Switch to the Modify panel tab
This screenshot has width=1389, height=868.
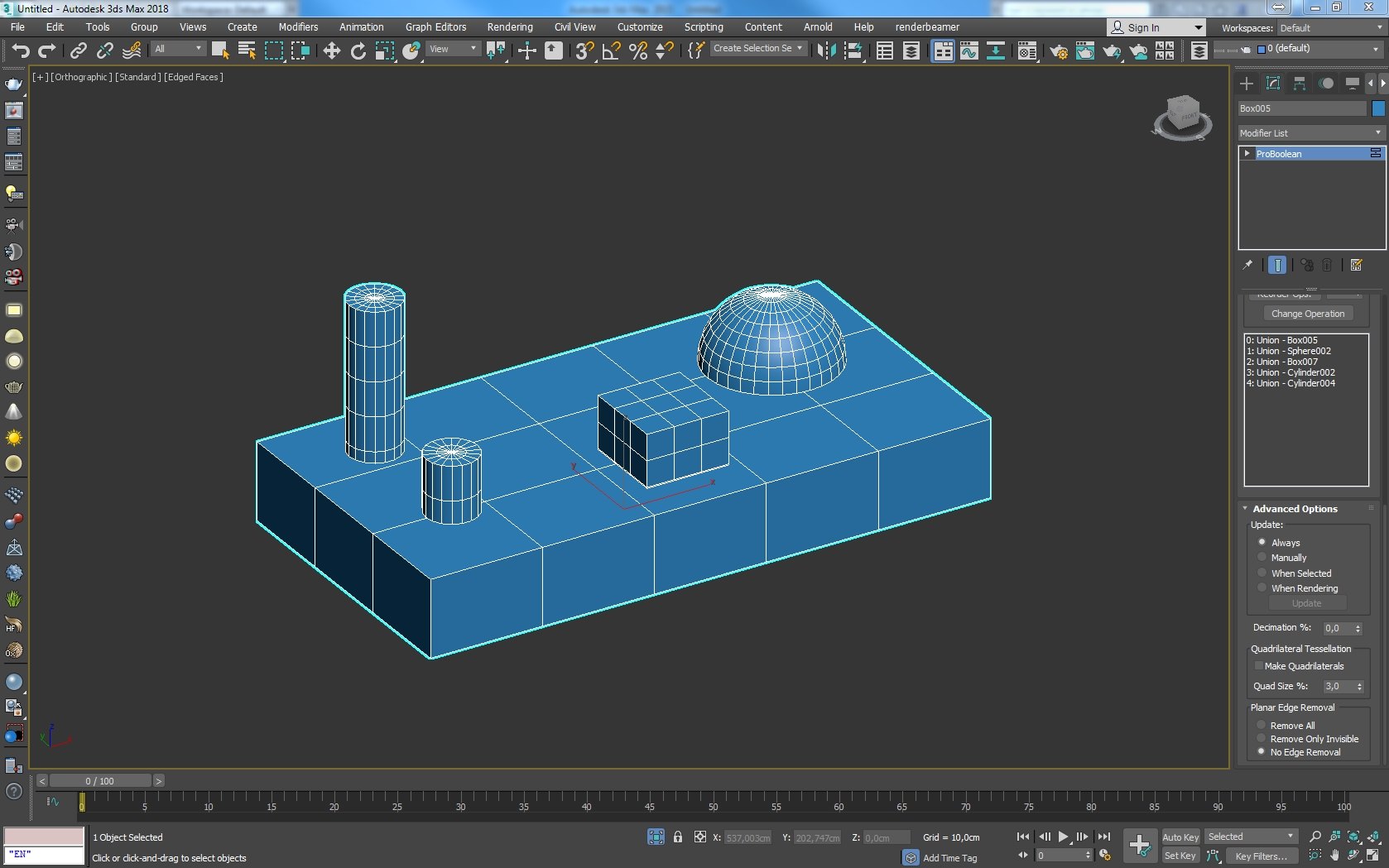pos(1273,84)
